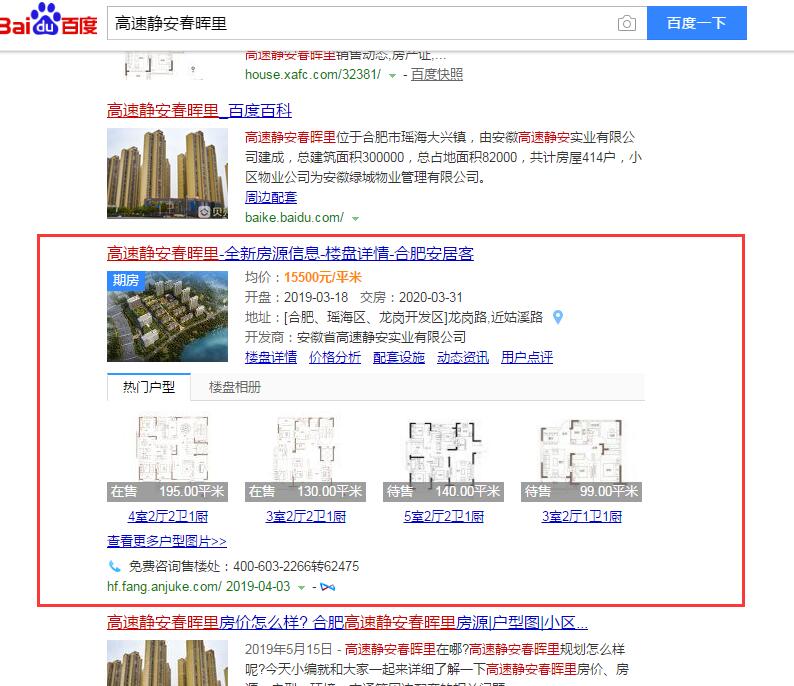
Task: Click the floor plan thumbnail of the top result
Action: [163, 65]
